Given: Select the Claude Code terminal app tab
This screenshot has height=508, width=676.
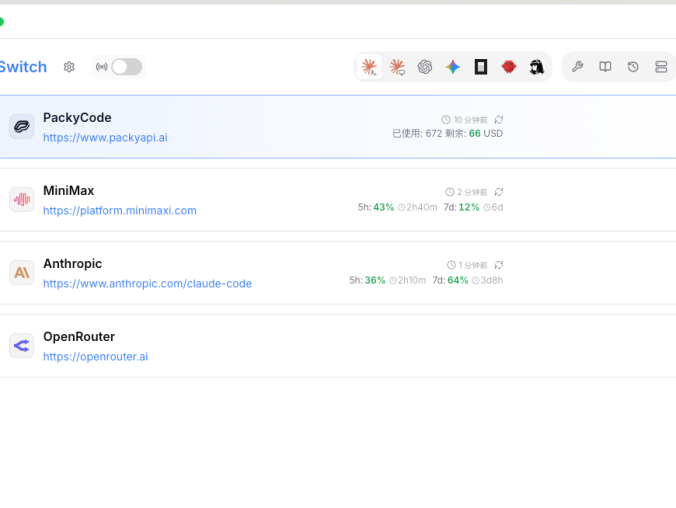Looking at the screenshot, I should [369, 67].
